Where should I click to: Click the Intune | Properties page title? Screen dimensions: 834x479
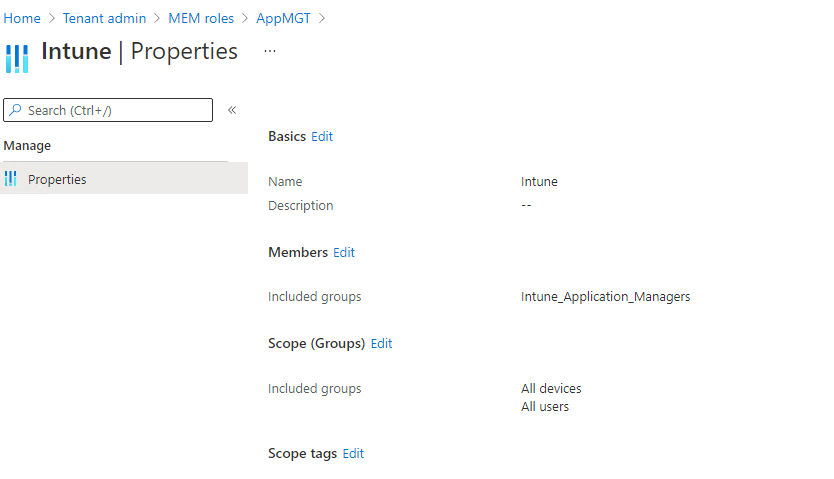[139, 52]
